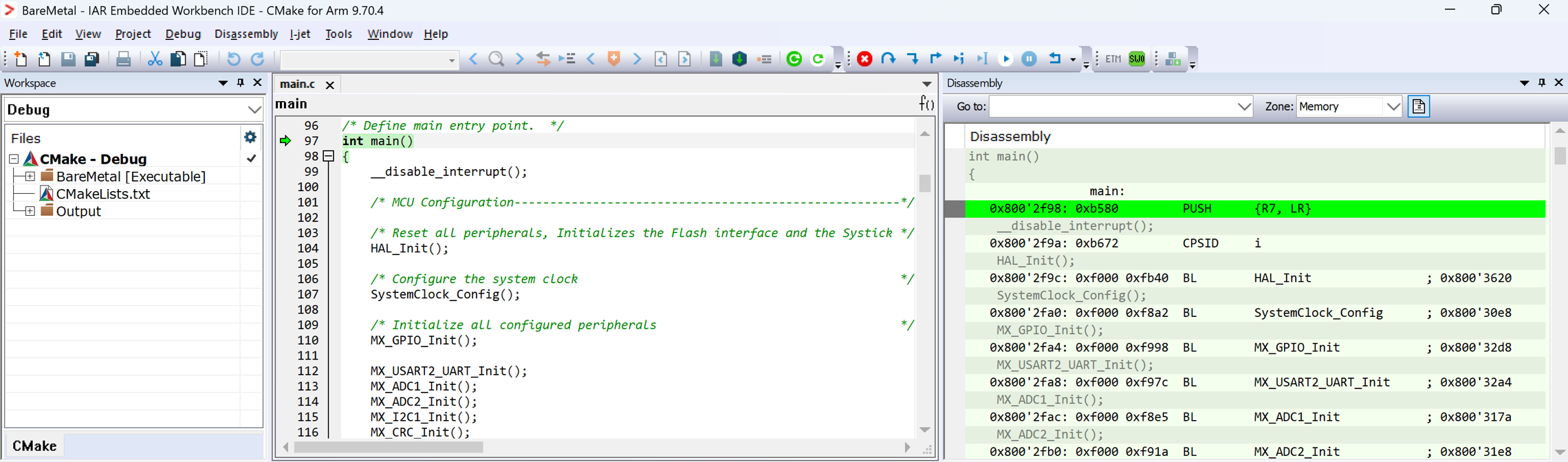
Task: Click the Go To line icon
Action: 567,59
